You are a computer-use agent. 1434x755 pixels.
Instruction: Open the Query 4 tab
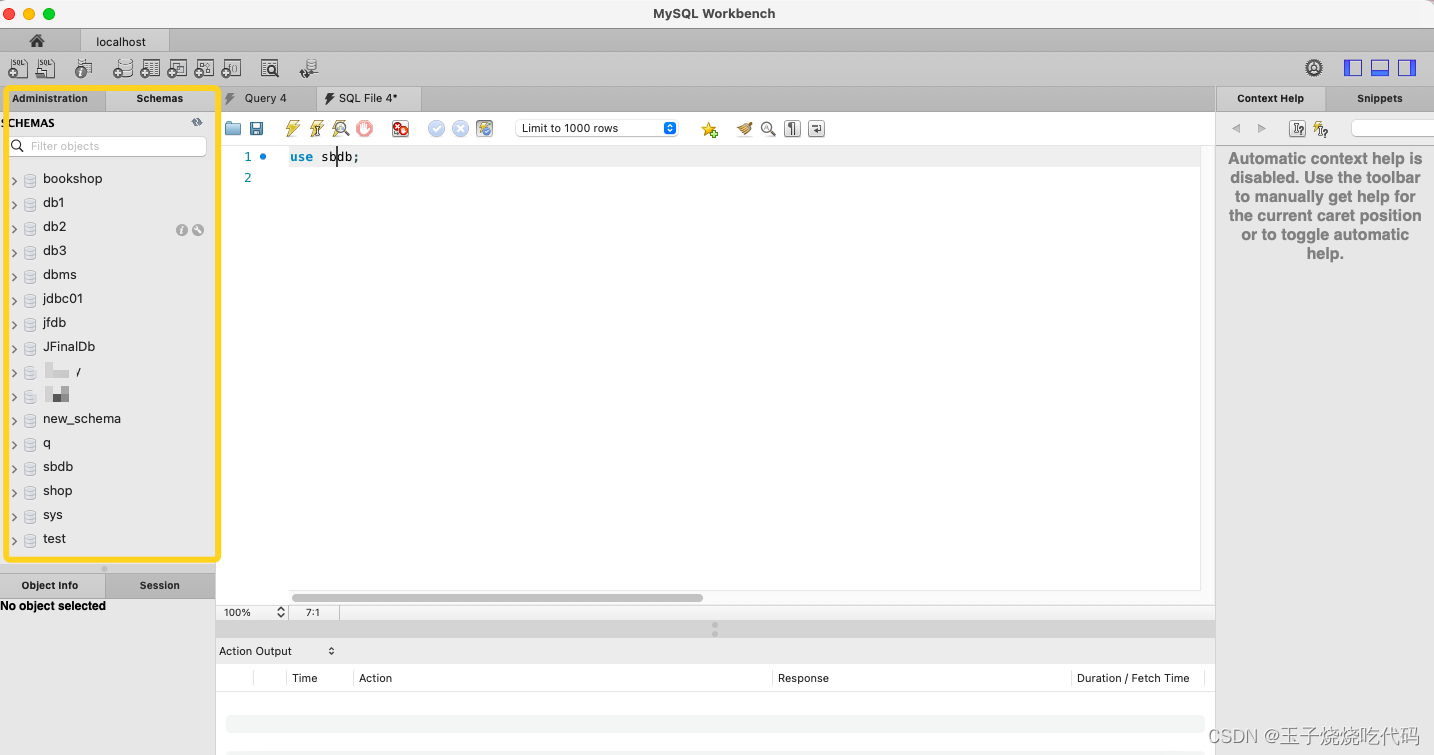(x=266, y=98)
